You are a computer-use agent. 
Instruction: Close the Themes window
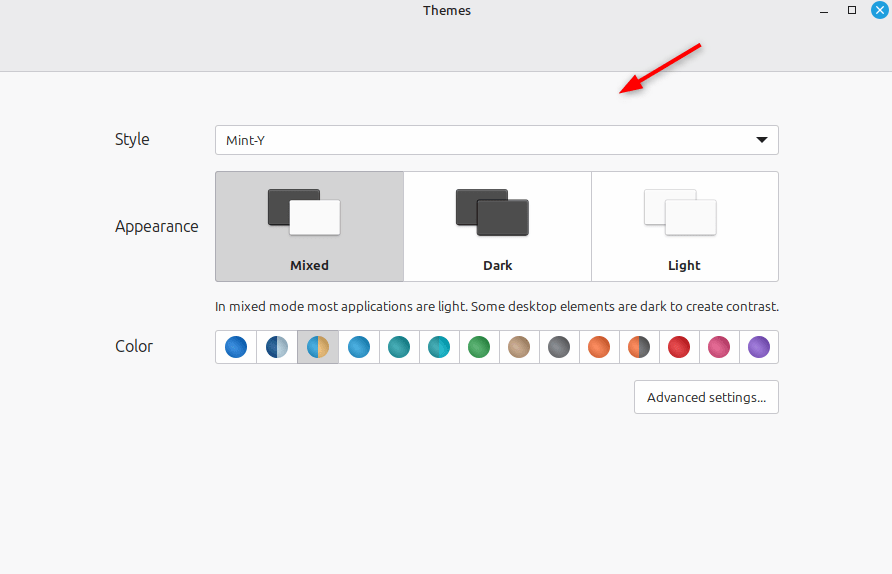[x=880, y=10]
